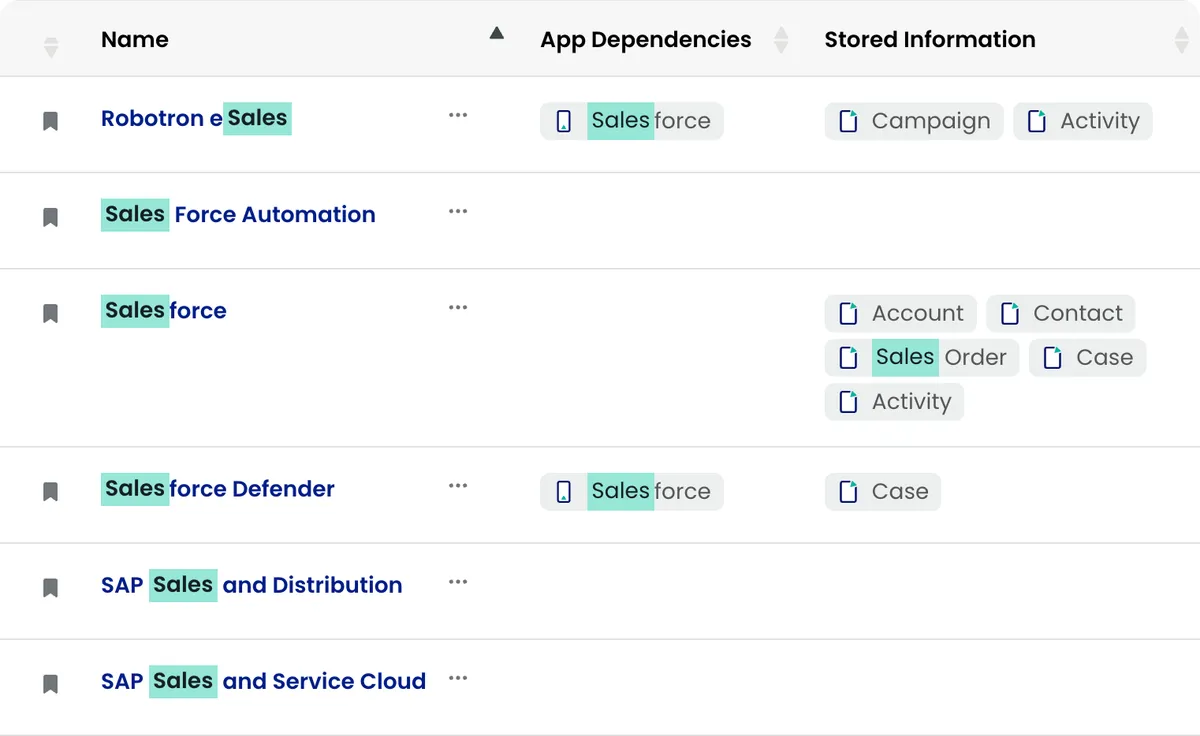The image size is (1200, 736).
Task: Click sort arrows in the bookmark column header
Action: click(x=51, y=47)
